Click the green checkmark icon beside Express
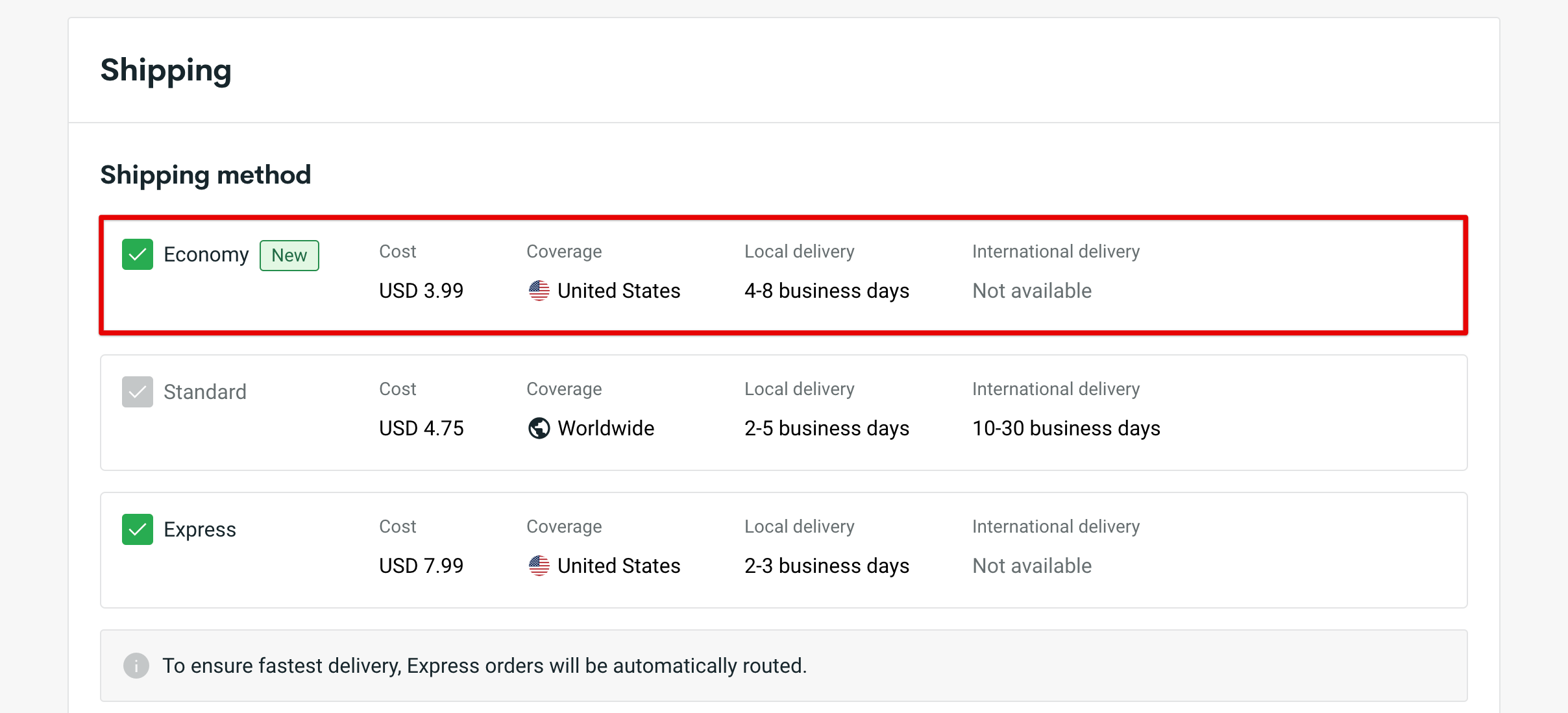The width and height of the screenshot is (1568, 713). point(137,529)
